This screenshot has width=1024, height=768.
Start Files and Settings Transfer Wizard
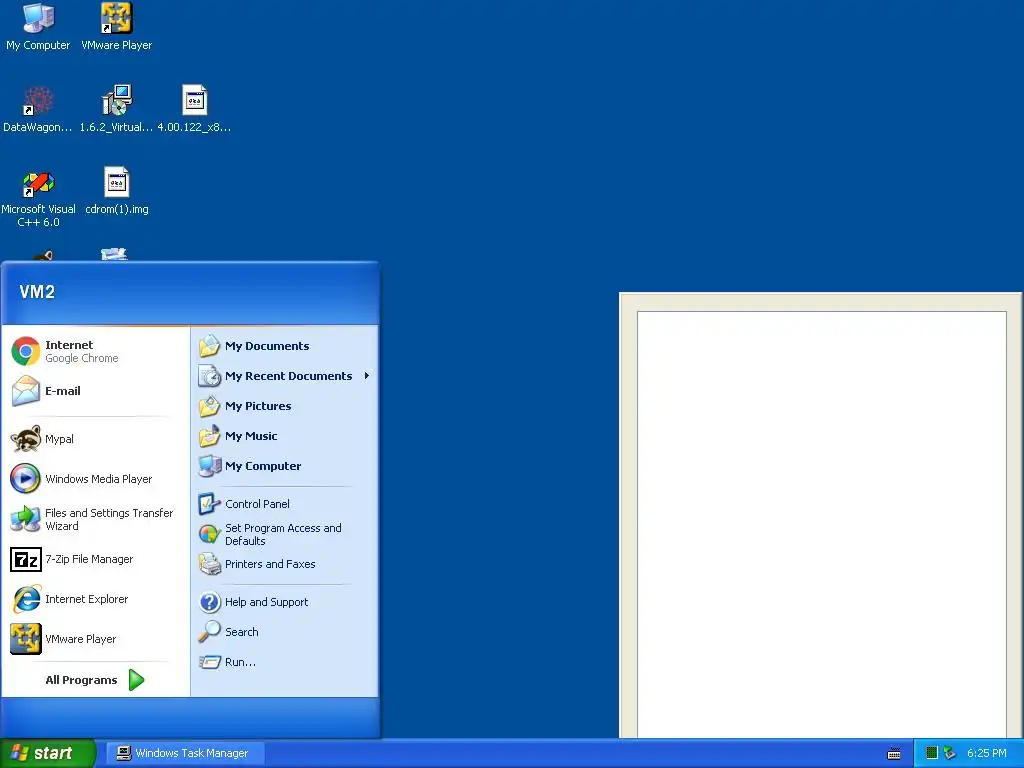[x=95, y=519]
